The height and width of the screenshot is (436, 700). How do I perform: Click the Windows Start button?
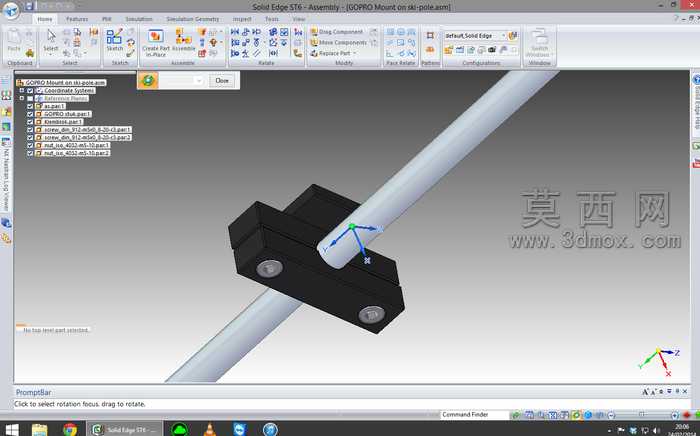tap(12, 430)
